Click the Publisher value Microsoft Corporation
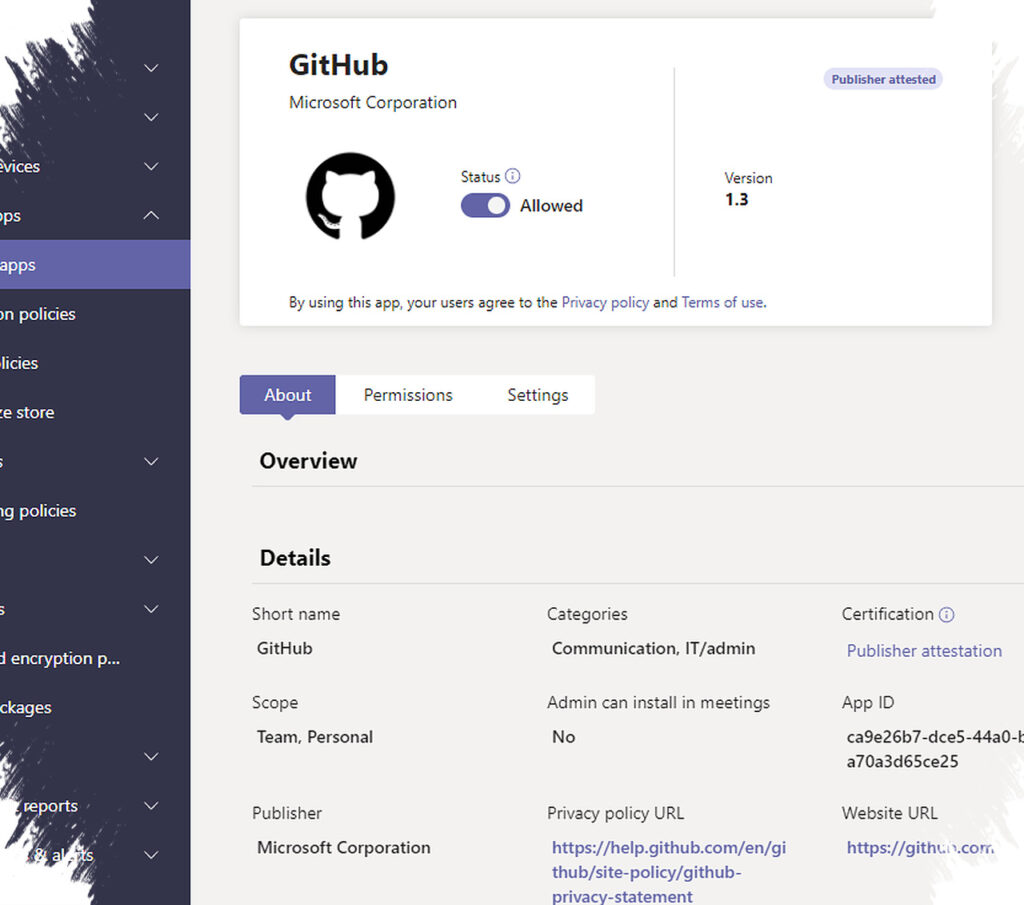1024x905 pixels. pyautogui.click(x=344, y=848)
